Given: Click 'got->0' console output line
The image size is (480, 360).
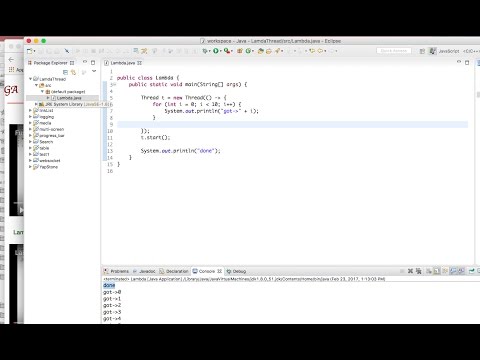Looking at the screenshot, I should tap(112, 292).
